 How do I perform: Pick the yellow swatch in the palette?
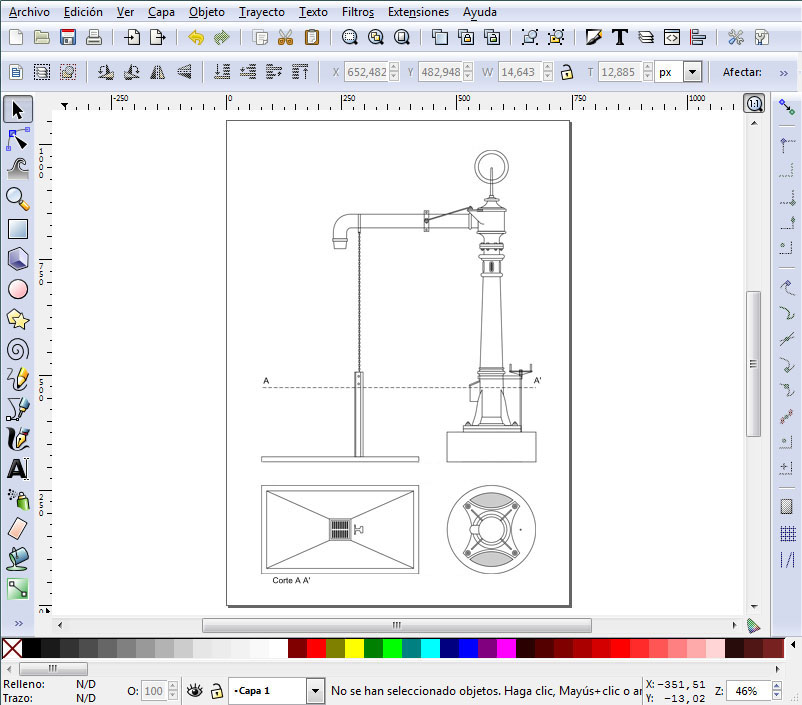[354, 648]
